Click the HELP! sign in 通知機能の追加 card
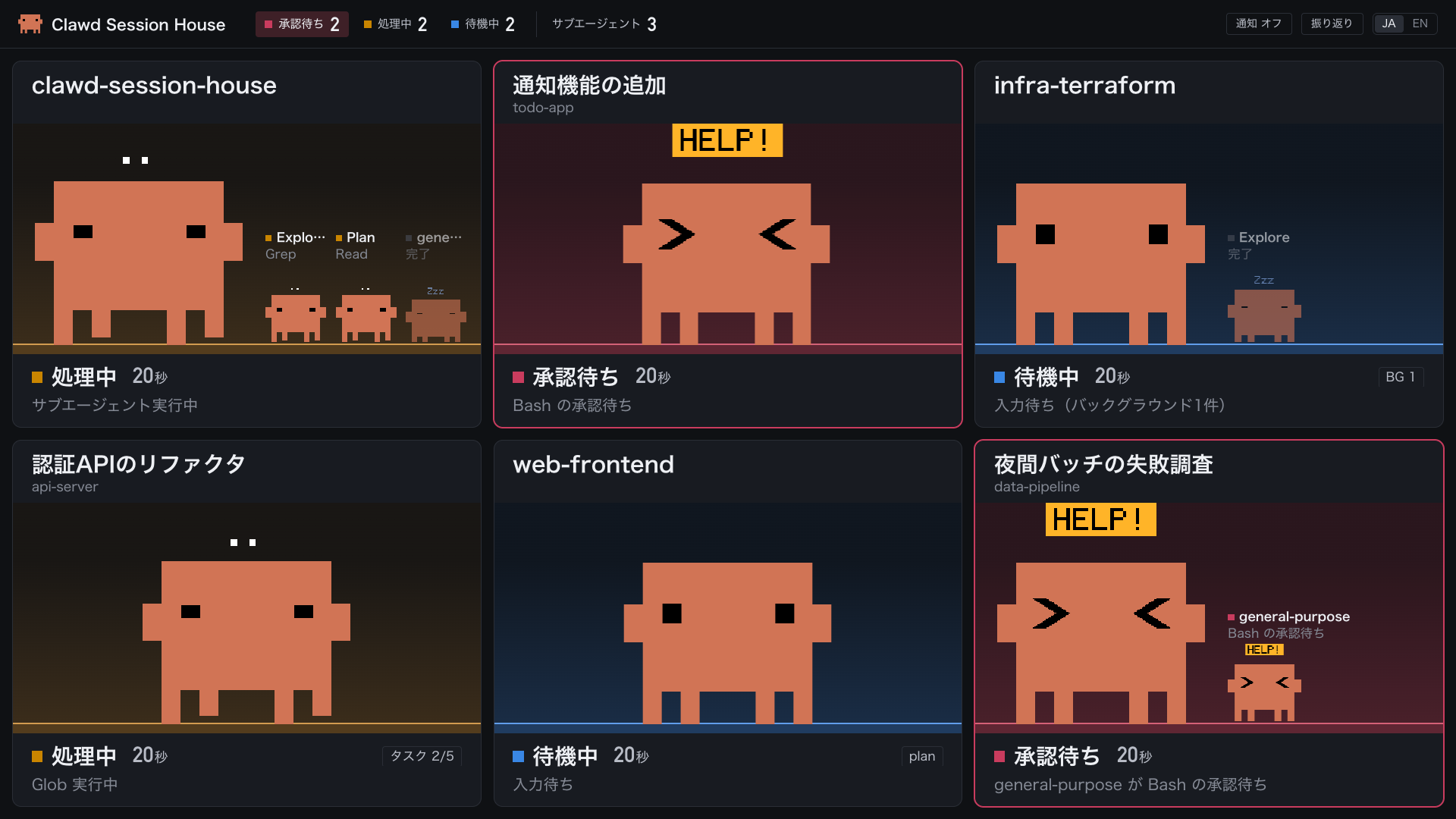This screenshot has width=1456, height=819. tap(727, 140)
